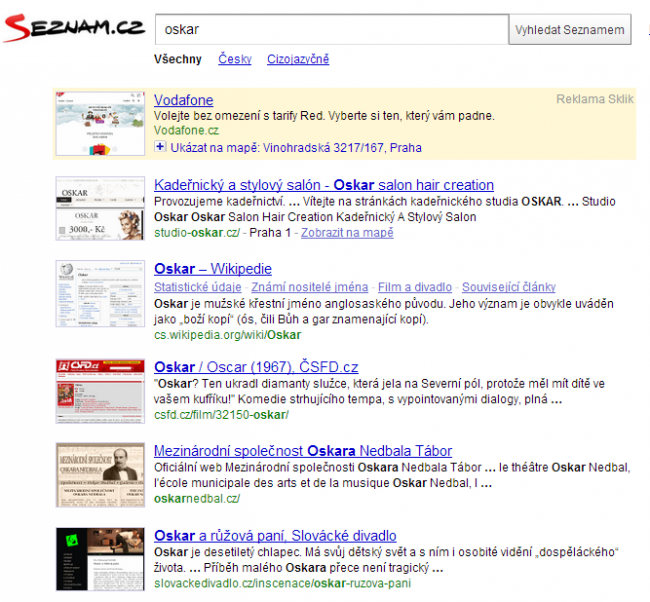Select the Všechny filter tab

click(x=178, y=59)
